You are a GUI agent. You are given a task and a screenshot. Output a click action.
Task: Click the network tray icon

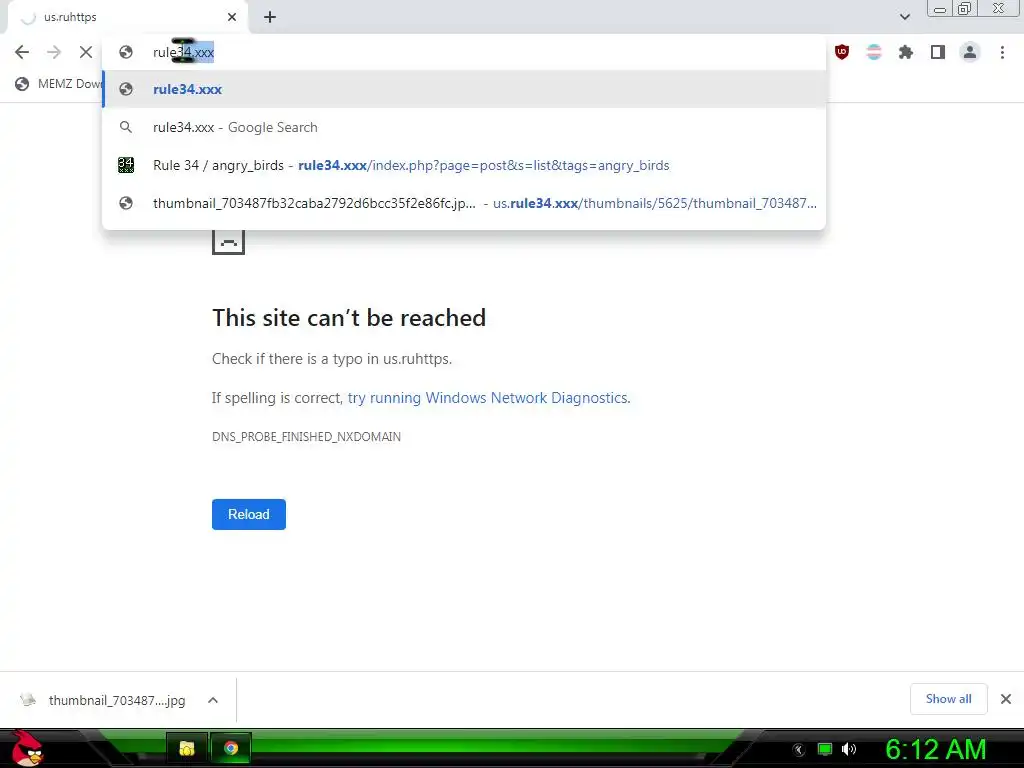pyautogui.click(x=825, y=749)
